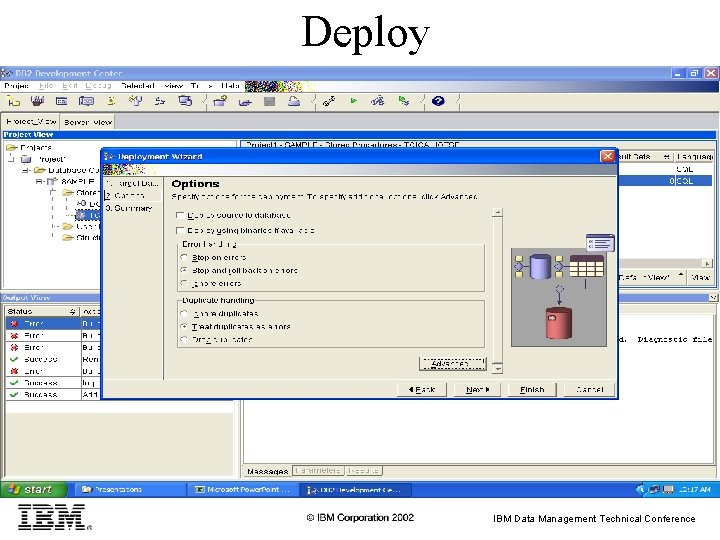720x540 pixels.
Task: Click the DB2 Development Center title bar icon
Action: pos(6,73)
